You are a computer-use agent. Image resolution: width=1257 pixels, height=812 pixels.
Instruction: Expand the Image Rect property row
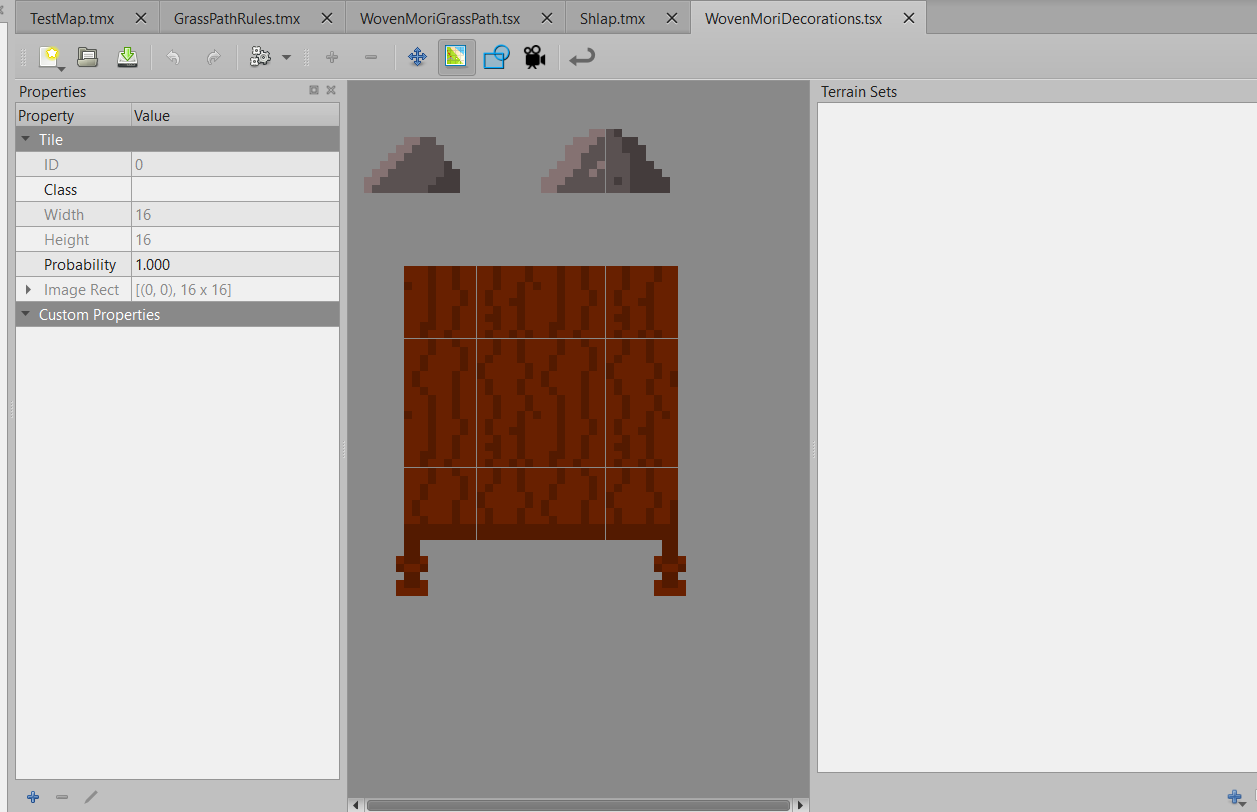pyautogui.click(x=28, y=290)
